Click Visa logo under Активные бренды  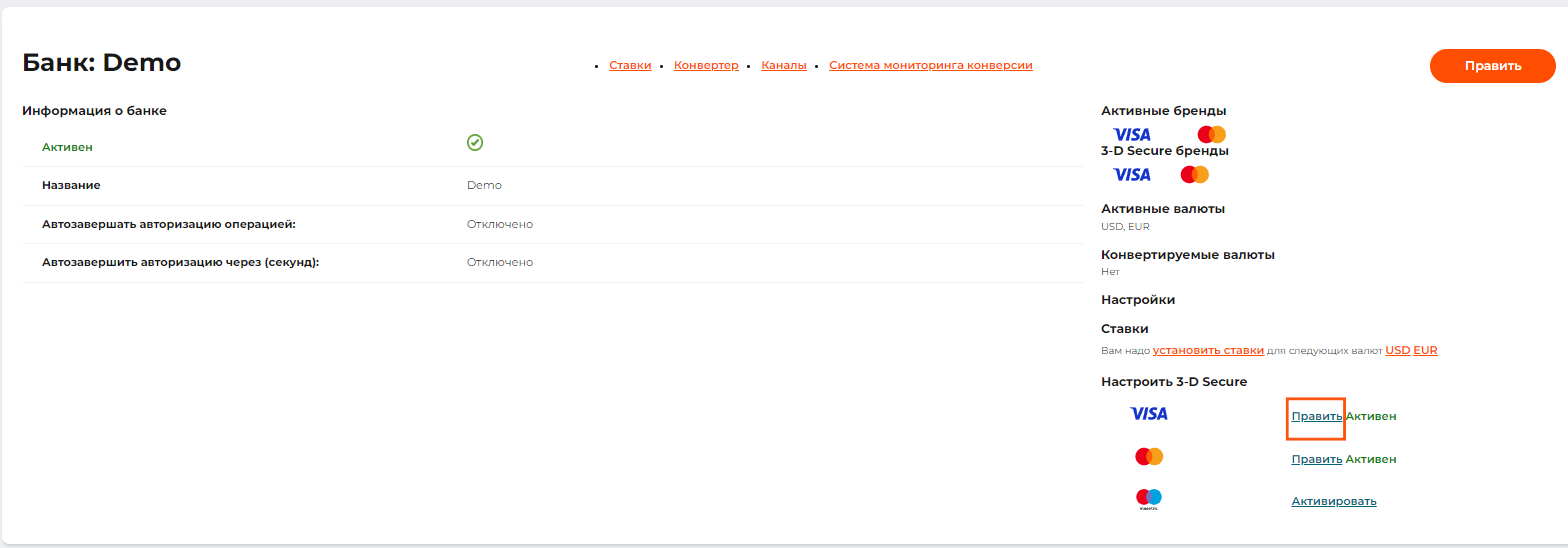(x=1132, y=134)
